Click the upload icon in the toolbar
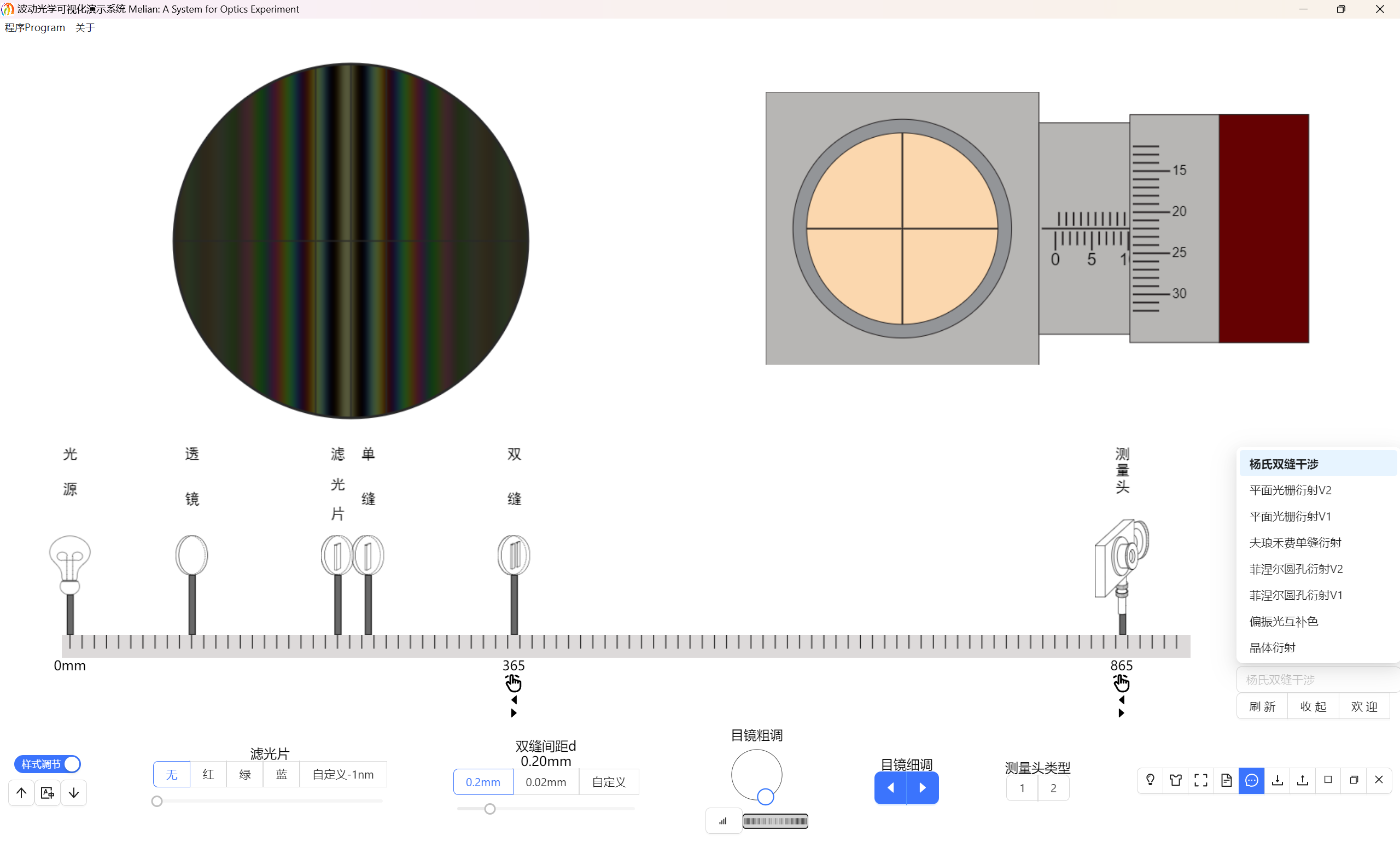 1302,780
